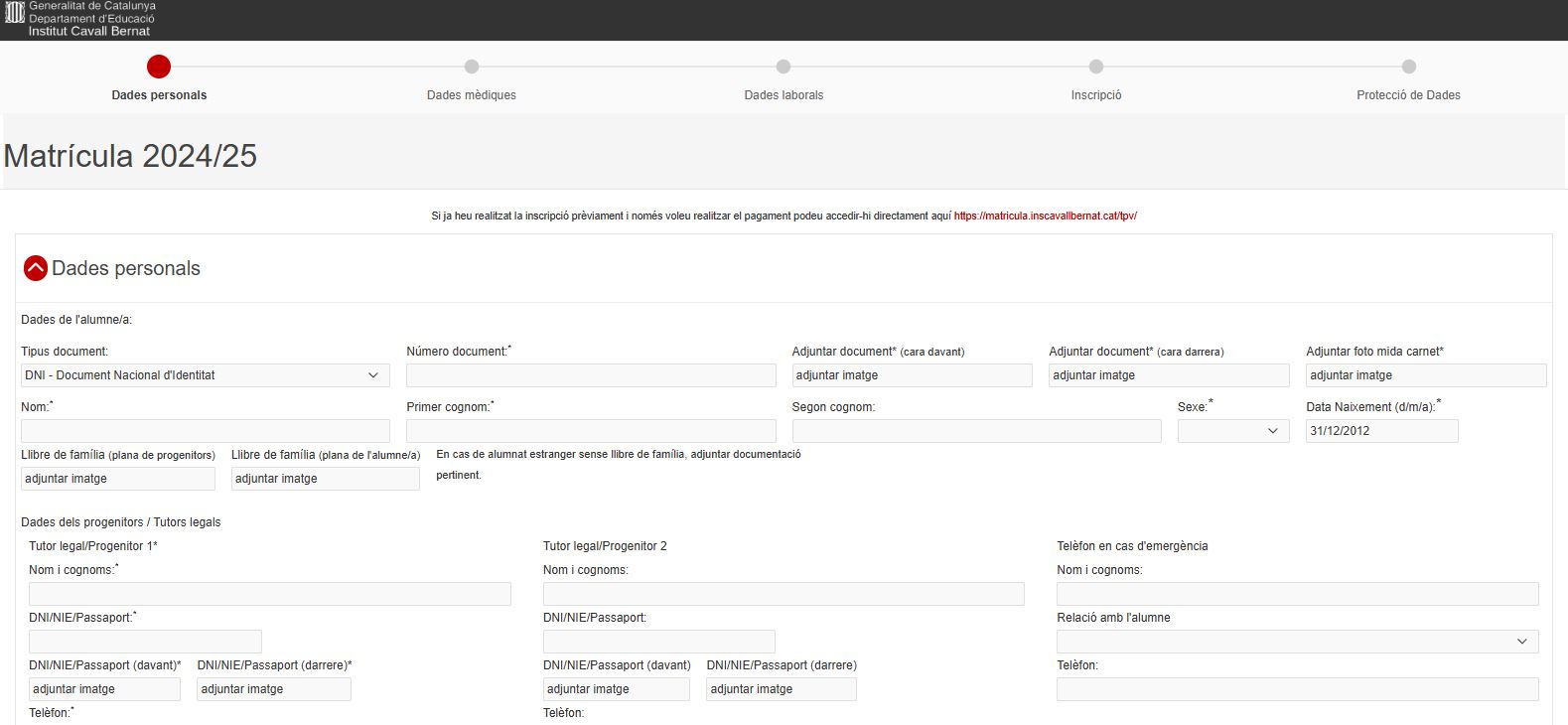This screenshot has height=725, width=1568.
Task: Jump to the Inscripció step
Action: pyautogui.click(x=1096, y=68)
